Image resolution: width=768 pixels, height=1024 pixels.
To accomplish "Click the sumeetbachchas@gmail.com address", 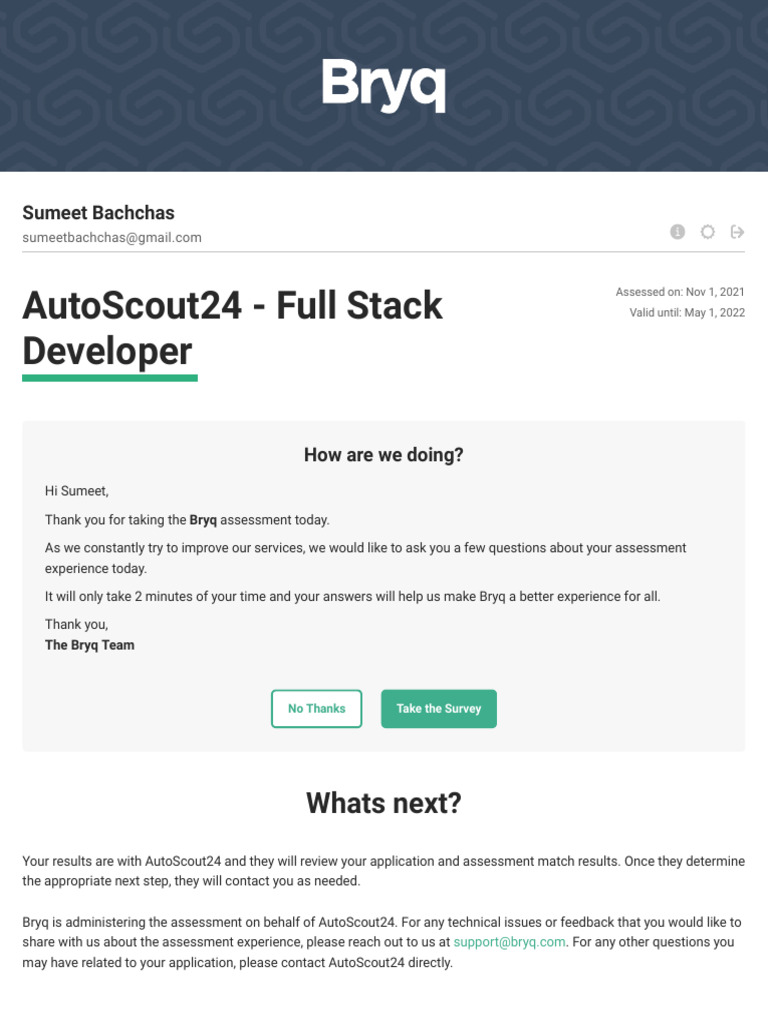I will coord(112,238).
